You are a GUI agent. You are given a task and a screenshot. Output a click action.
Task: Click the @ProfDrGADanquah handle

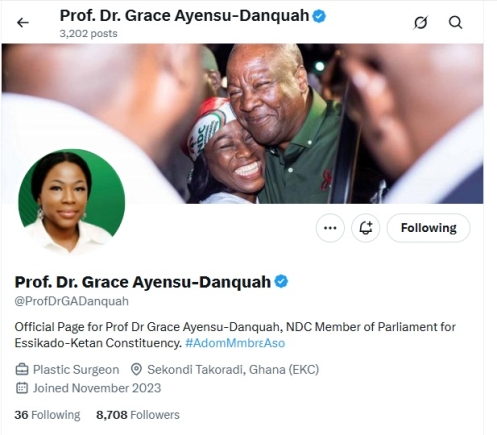click(x=72, y=301)
